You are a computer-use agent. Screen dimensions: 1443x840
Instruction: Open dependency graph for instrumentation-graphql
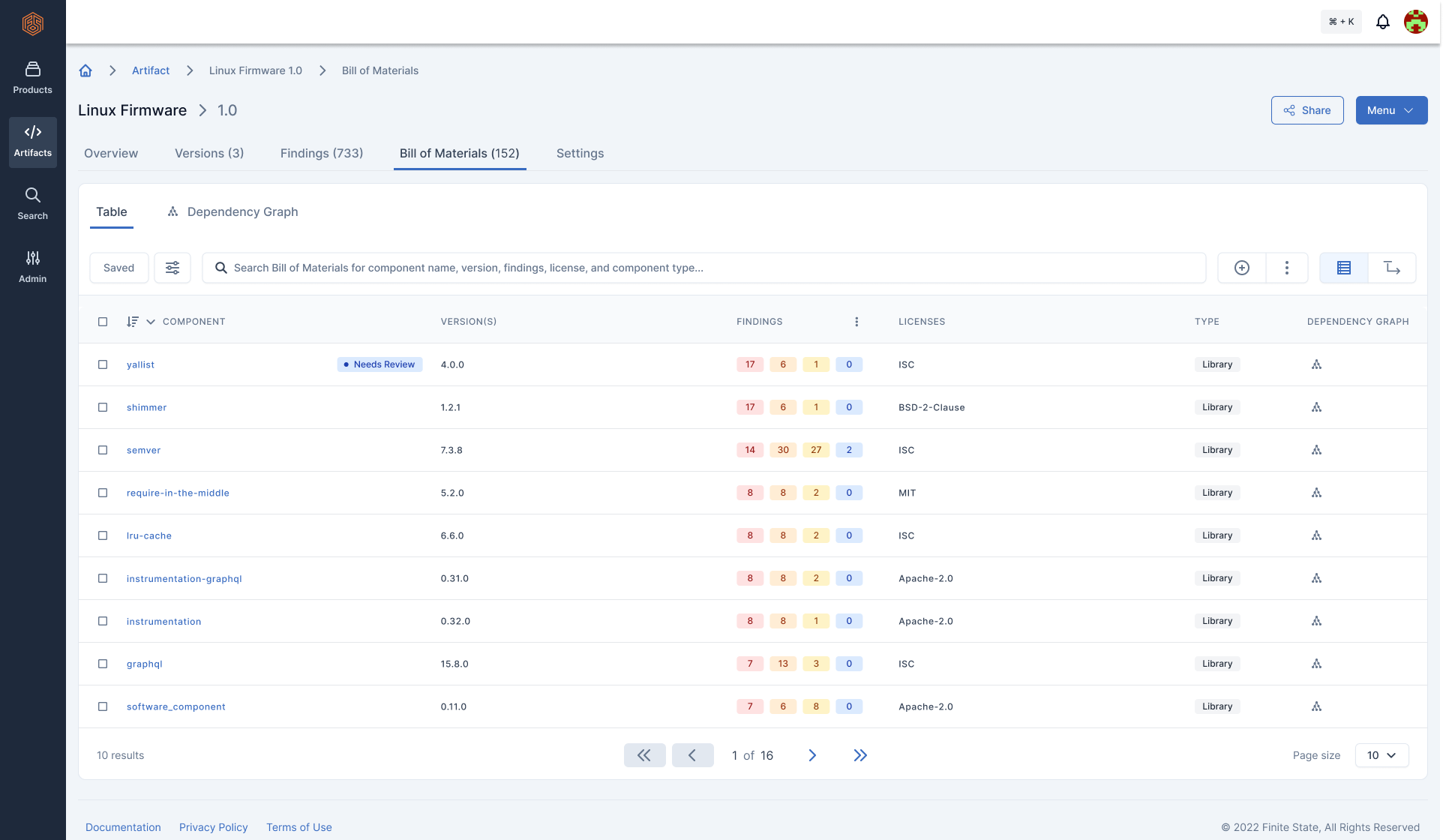tap(1316, 578)
